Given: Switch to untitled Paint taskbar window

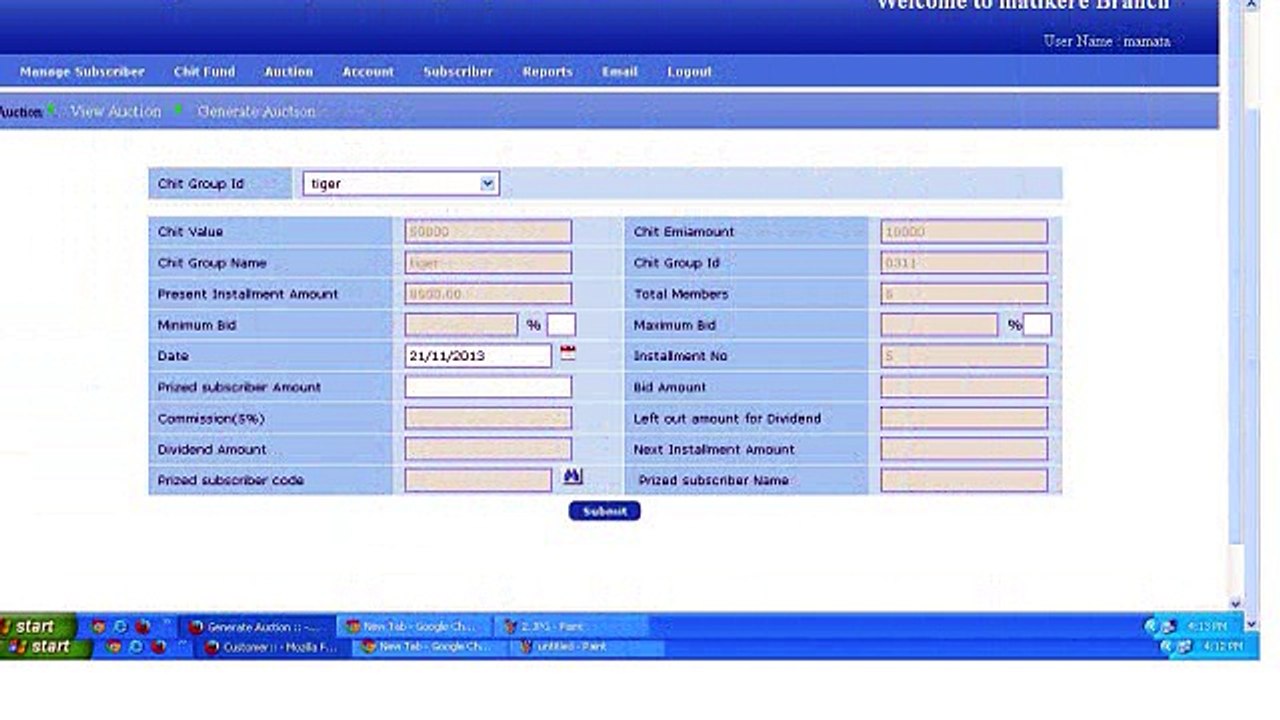Looking at the screenshot, I should (588, 647).
